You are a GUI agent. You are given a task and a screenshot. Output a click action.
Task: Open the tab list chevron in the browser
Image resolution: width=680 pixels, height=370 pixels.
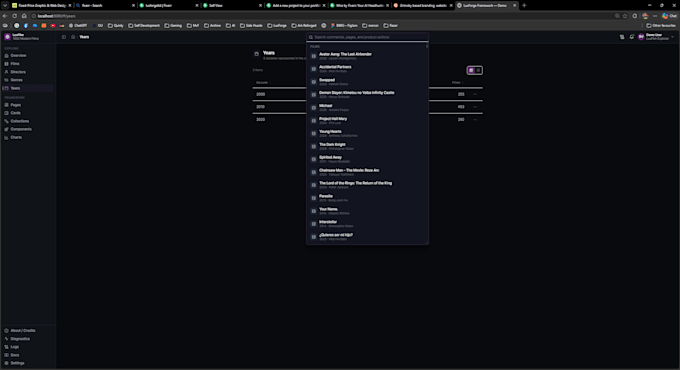pos(5,6)
